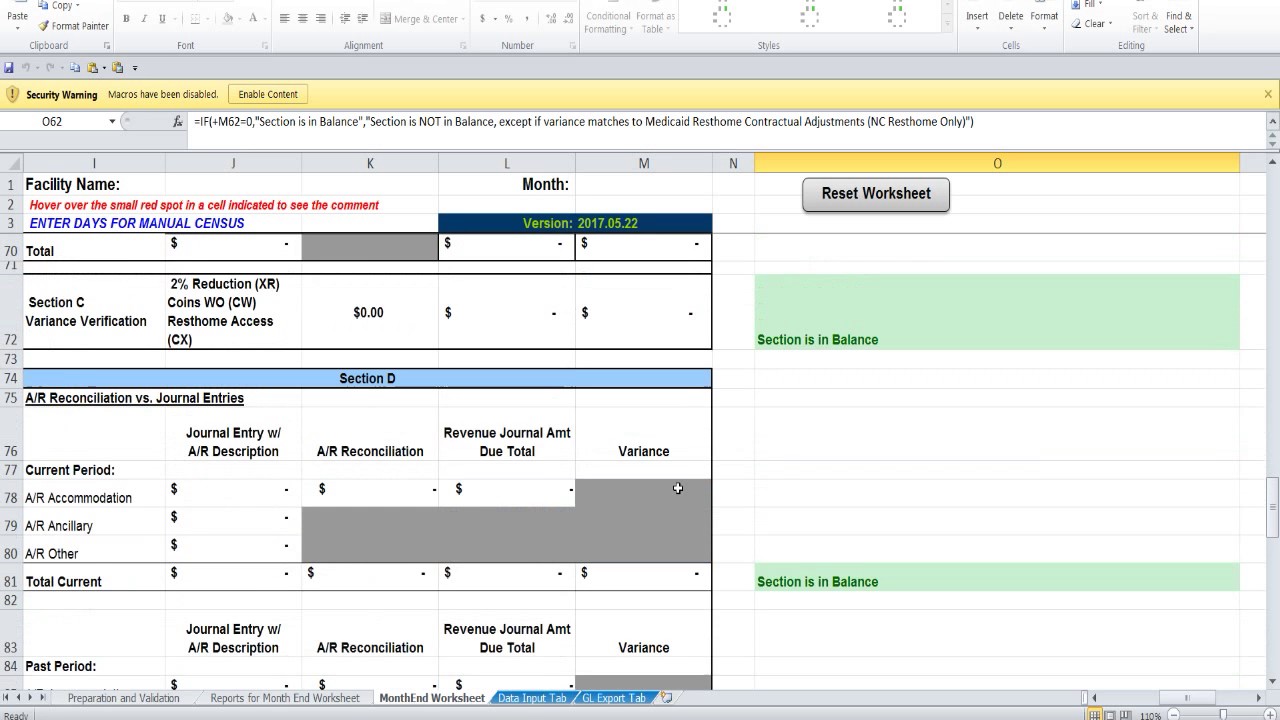Click the Underline formatting icon
1280x720 pixels.
(x=162, y=19)
